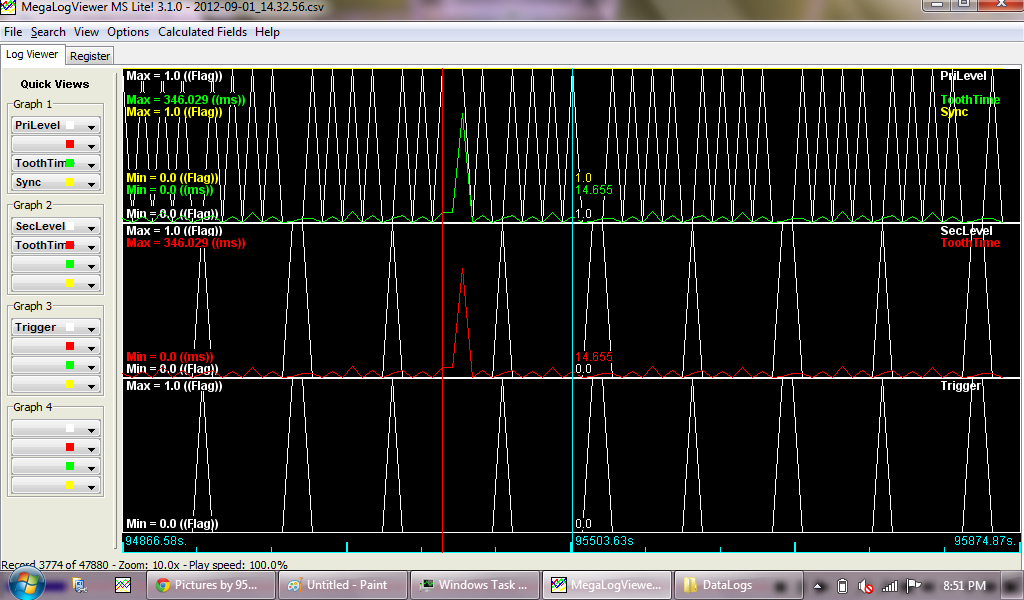Open Untitled - Paint from the taskbar

tap(343, 585)
